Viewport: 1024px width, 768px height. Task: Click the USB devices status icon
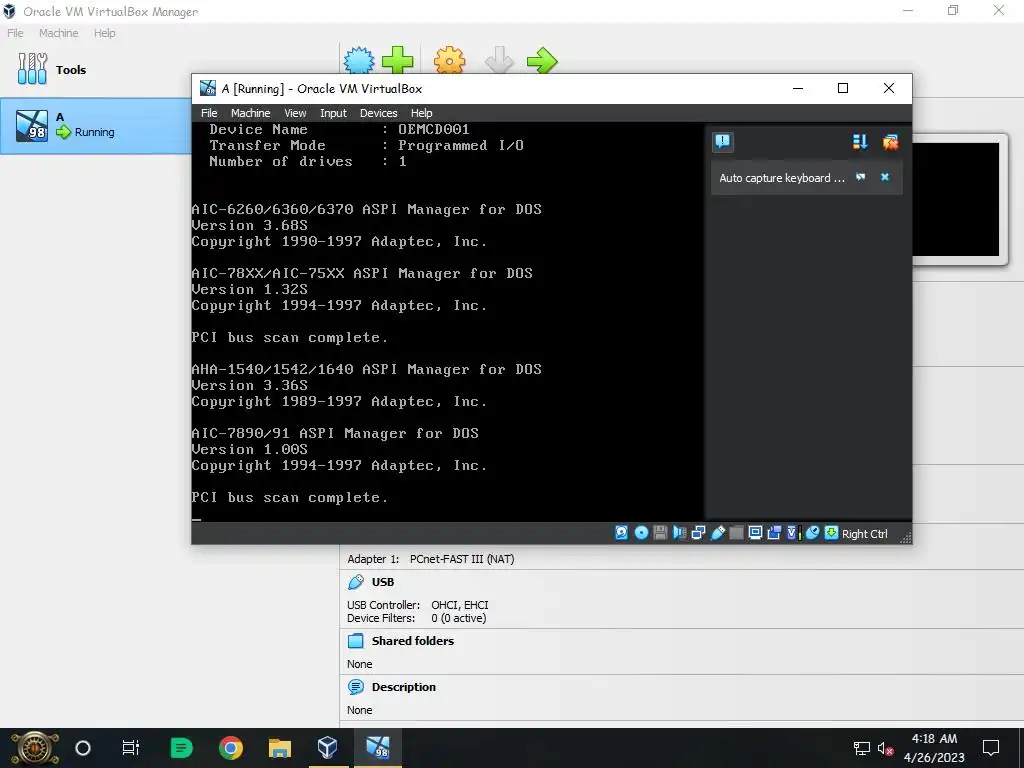click(x=717, y=533)
